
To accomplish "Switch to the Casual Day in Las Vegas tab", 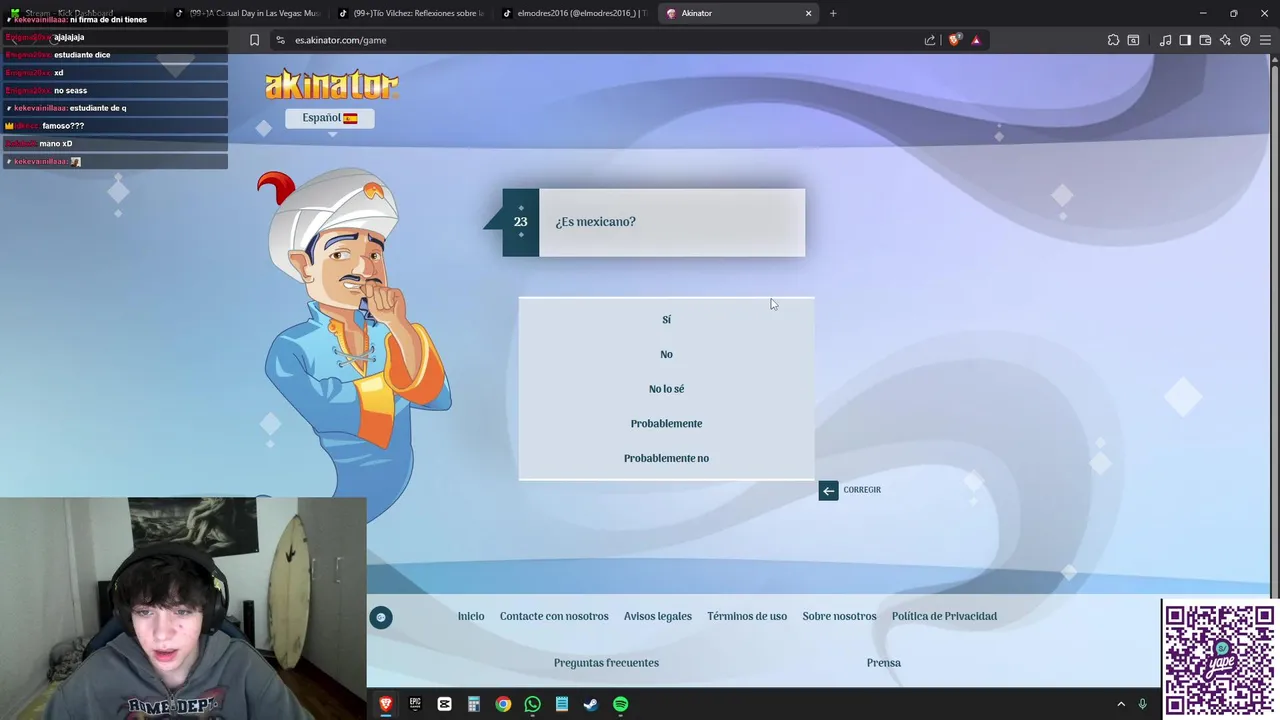I will [247, 13].
